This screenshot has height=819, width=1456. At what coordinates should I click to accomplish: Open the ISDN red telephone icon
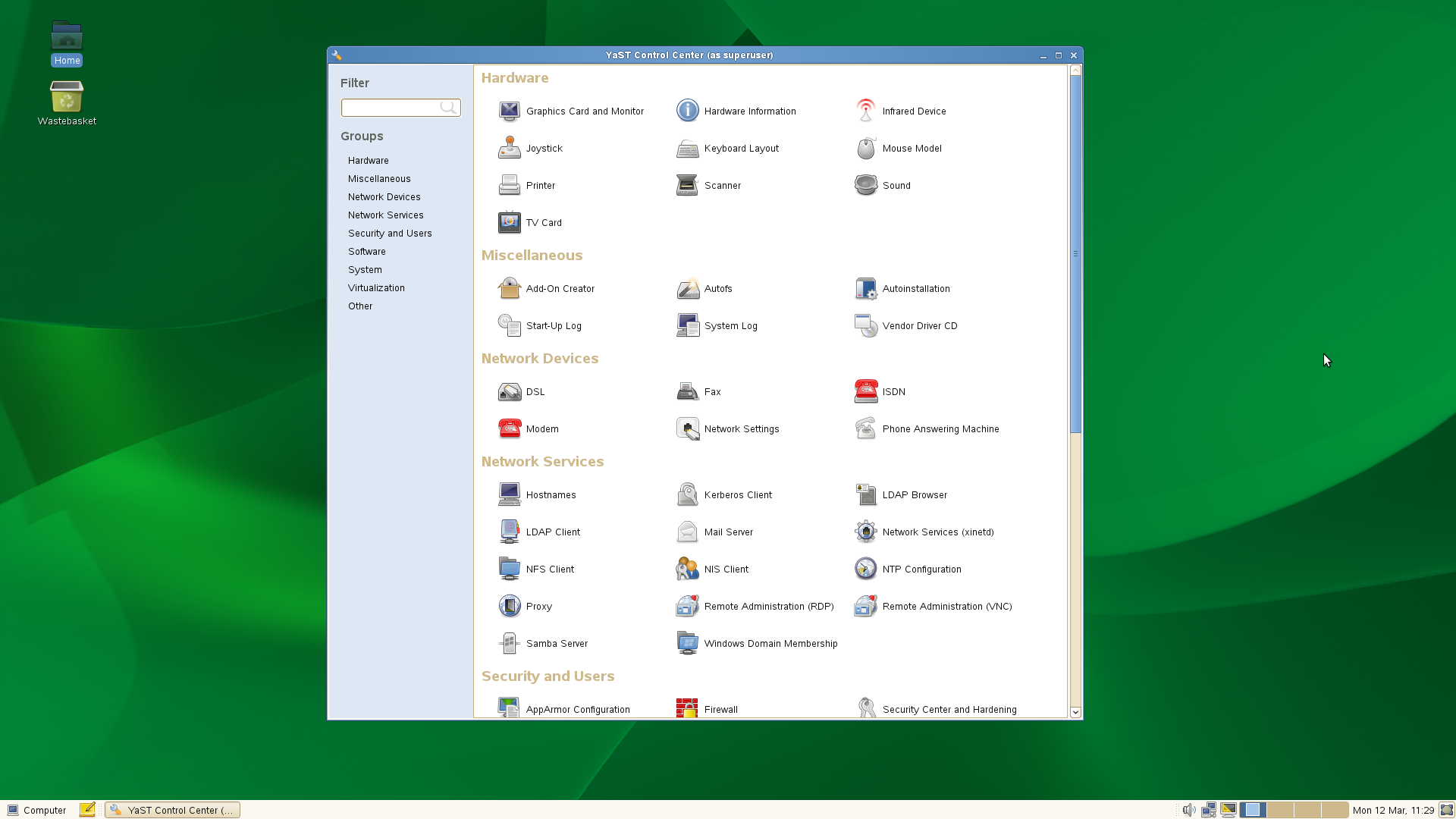tap(865, 392)
